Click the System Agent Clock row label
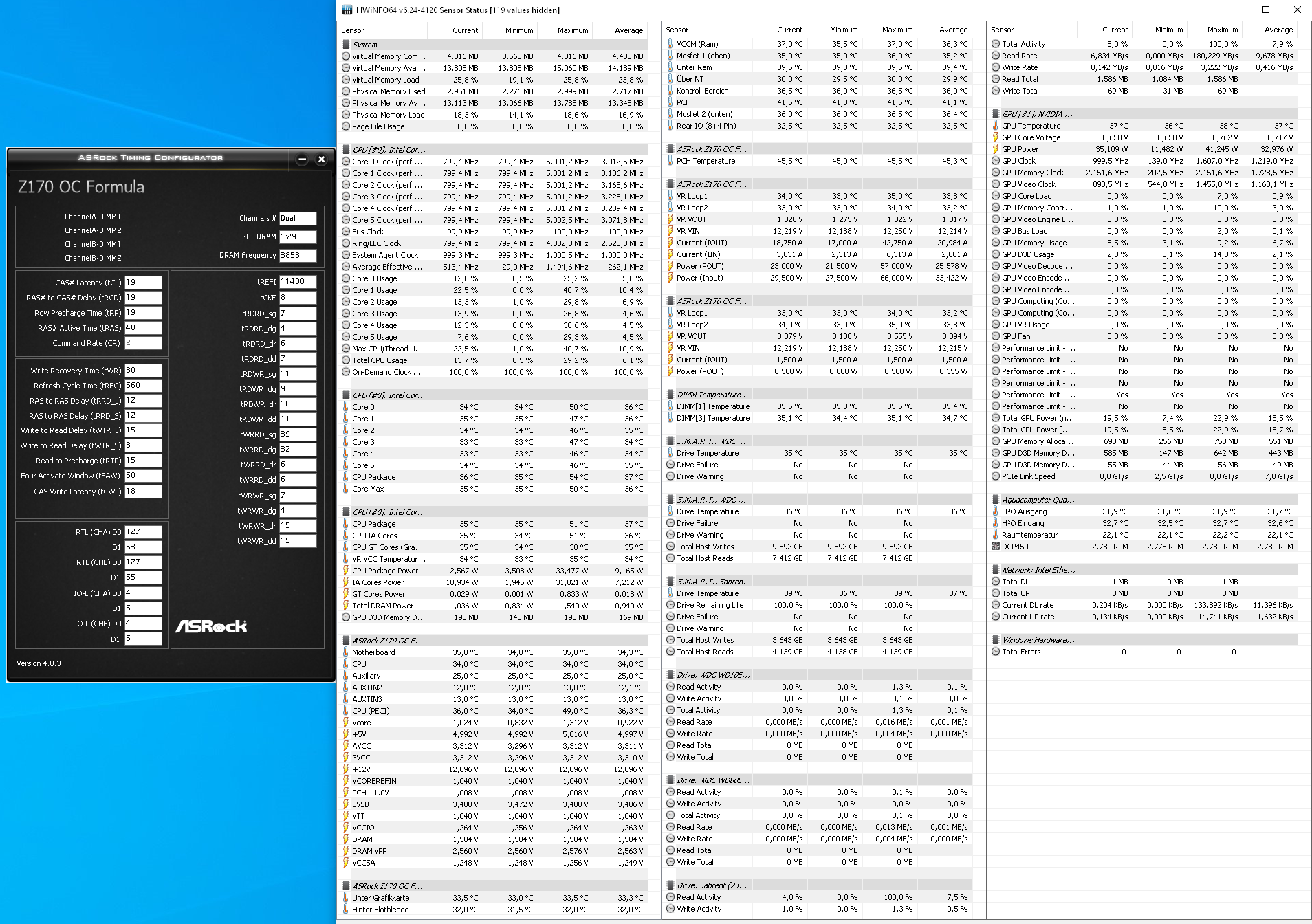Image resolution: width=1312 pixels, height=924 pixels. pyautogui.click(x=385, y=255)
